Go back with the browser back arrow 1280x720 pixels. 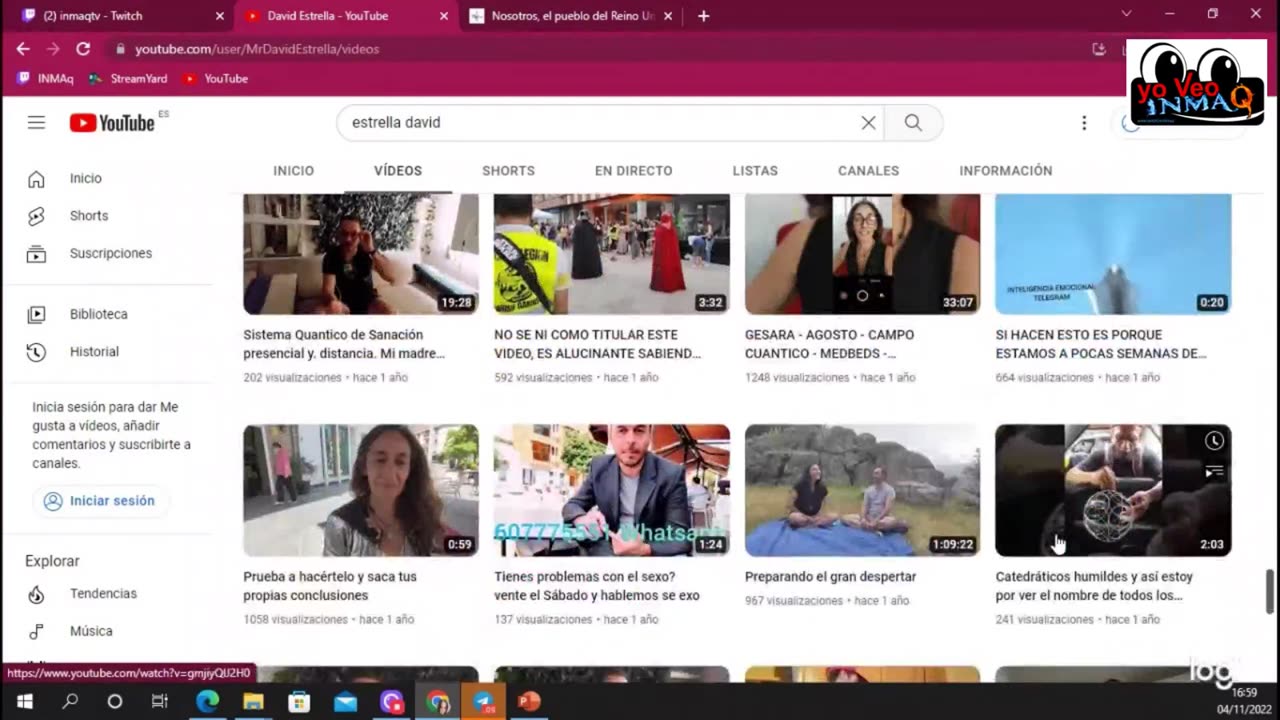pos(23,48)
